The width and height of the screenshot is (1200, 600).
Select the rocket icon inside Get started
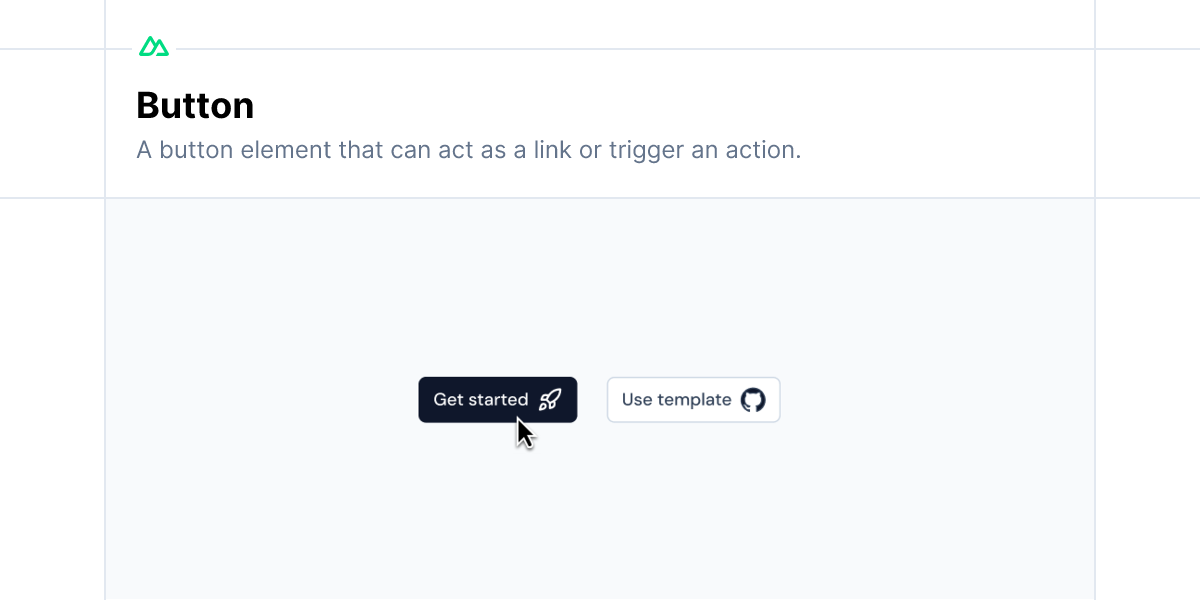[x=549, y=400]
